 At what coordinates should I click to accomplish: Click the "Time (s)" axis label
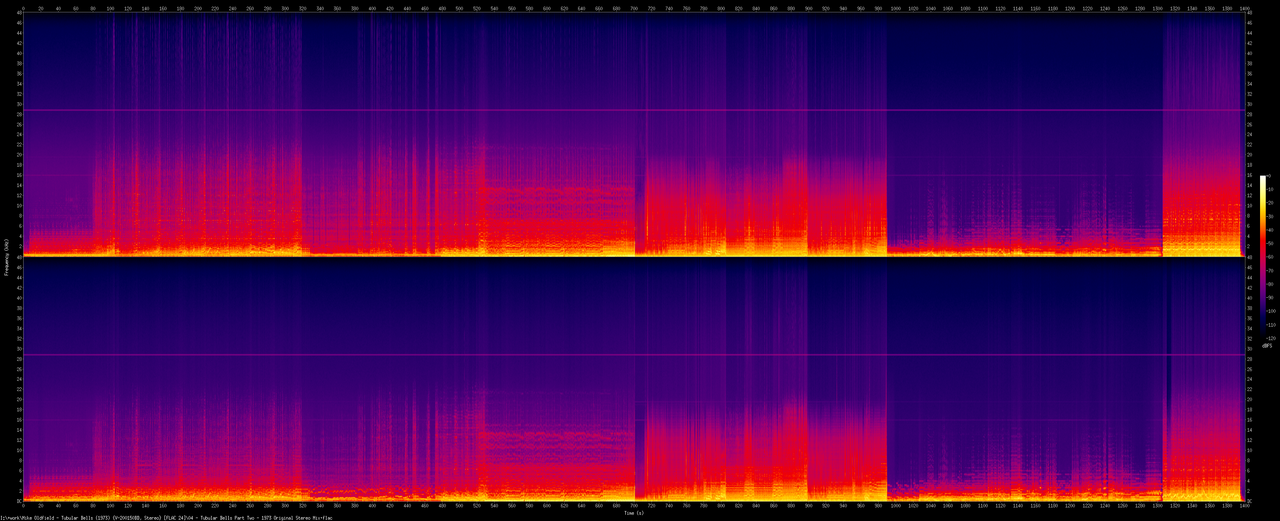tap(634, 512)
